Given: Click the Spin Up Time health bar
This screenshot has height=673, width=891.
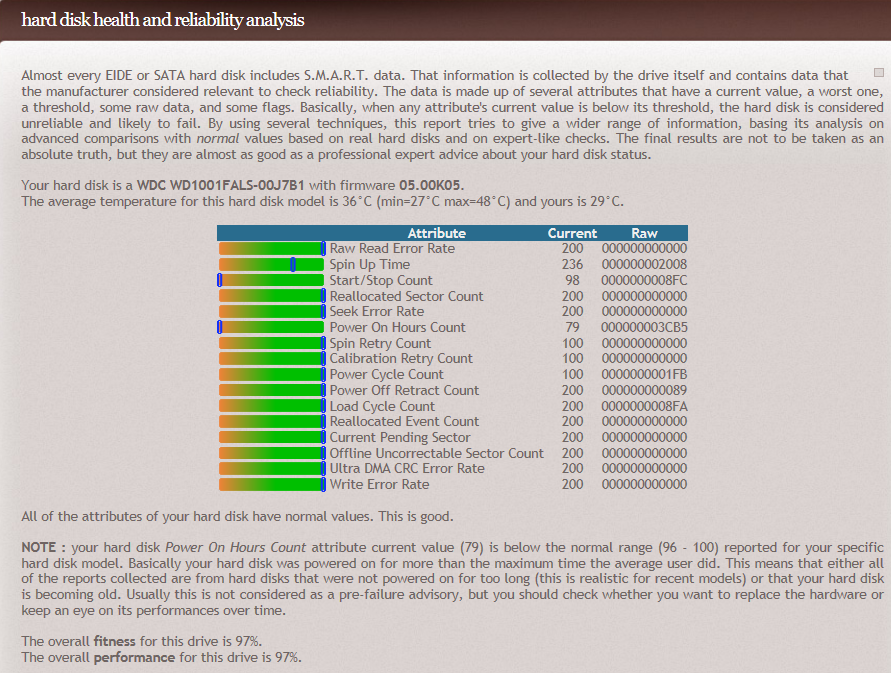Looking at the screenshot, I should click(x=272, y=264).
